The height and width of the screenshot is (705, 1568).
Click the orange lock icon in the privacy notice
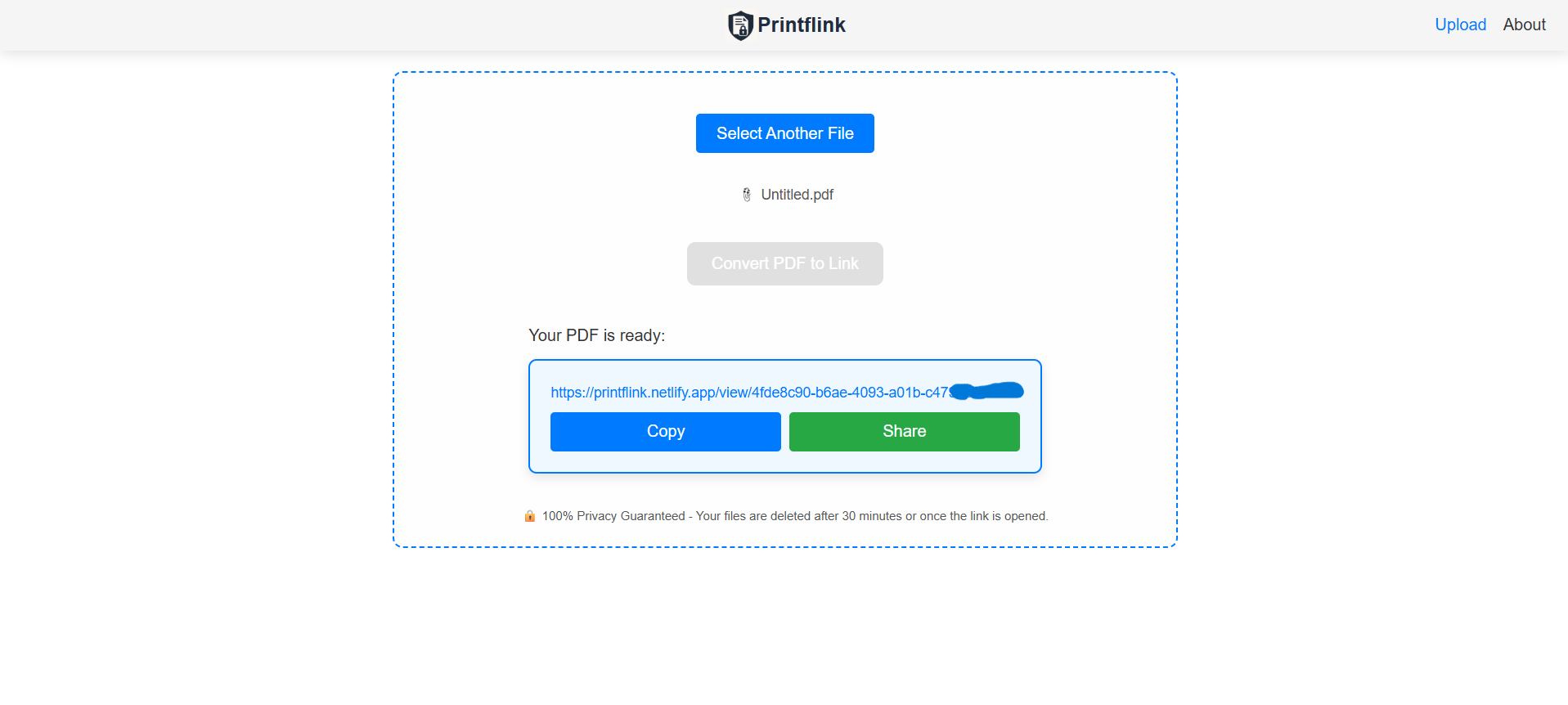click(528, 516)
